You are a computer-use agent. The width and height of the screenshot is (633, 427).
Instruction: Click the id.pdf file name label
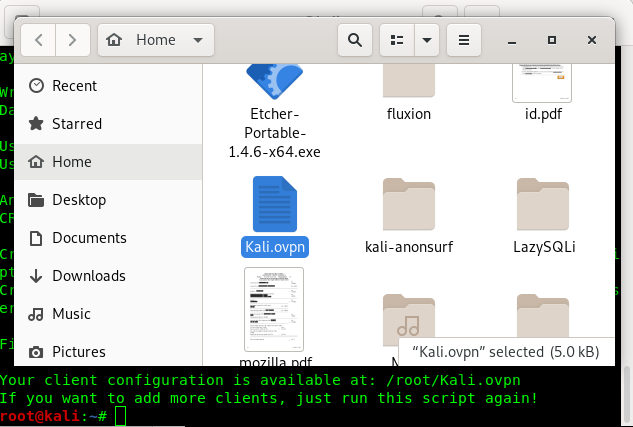click(543, 114)
